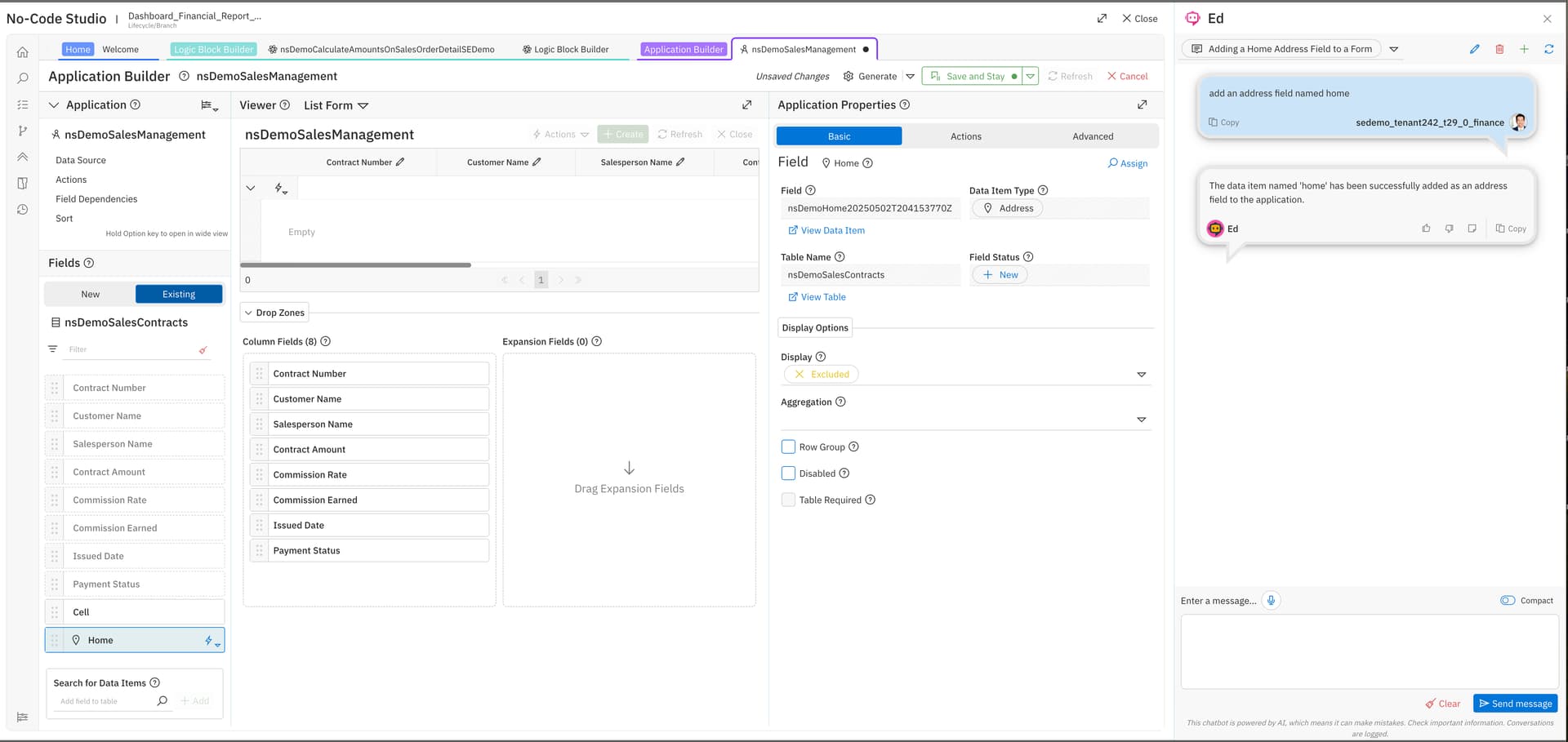
Task: Open the search icon in left sidebar
Action: point(23,78)
